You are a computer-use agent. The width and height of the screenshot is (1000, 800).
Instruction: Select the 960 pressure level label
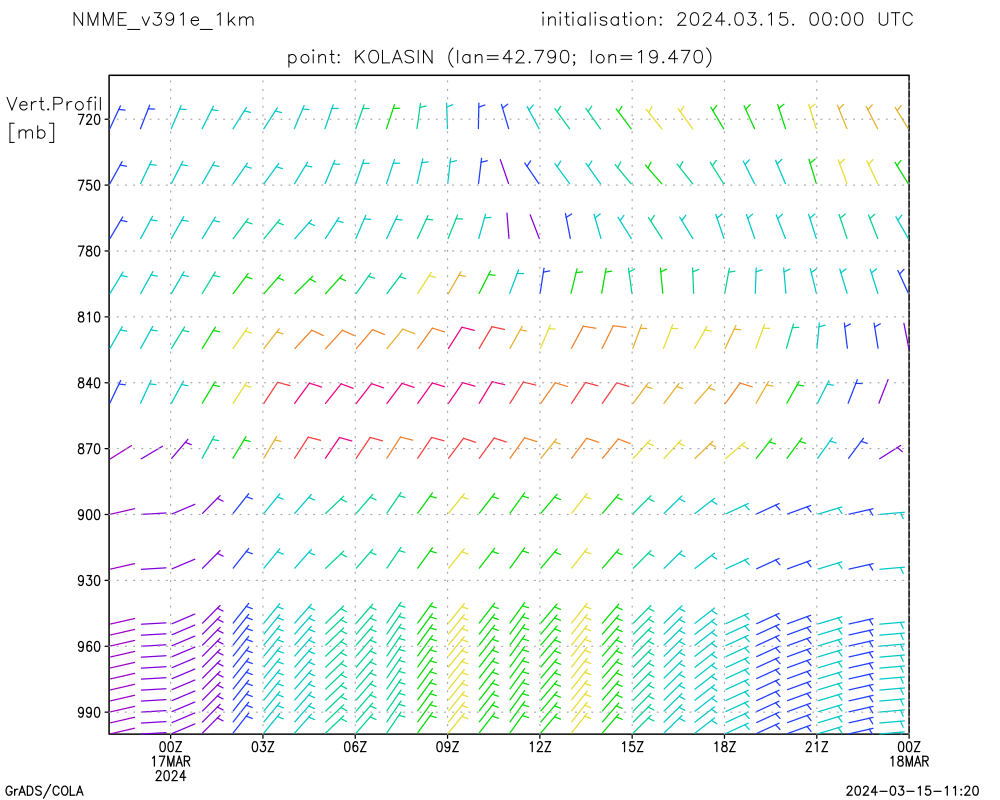click(x=89, y=647)
